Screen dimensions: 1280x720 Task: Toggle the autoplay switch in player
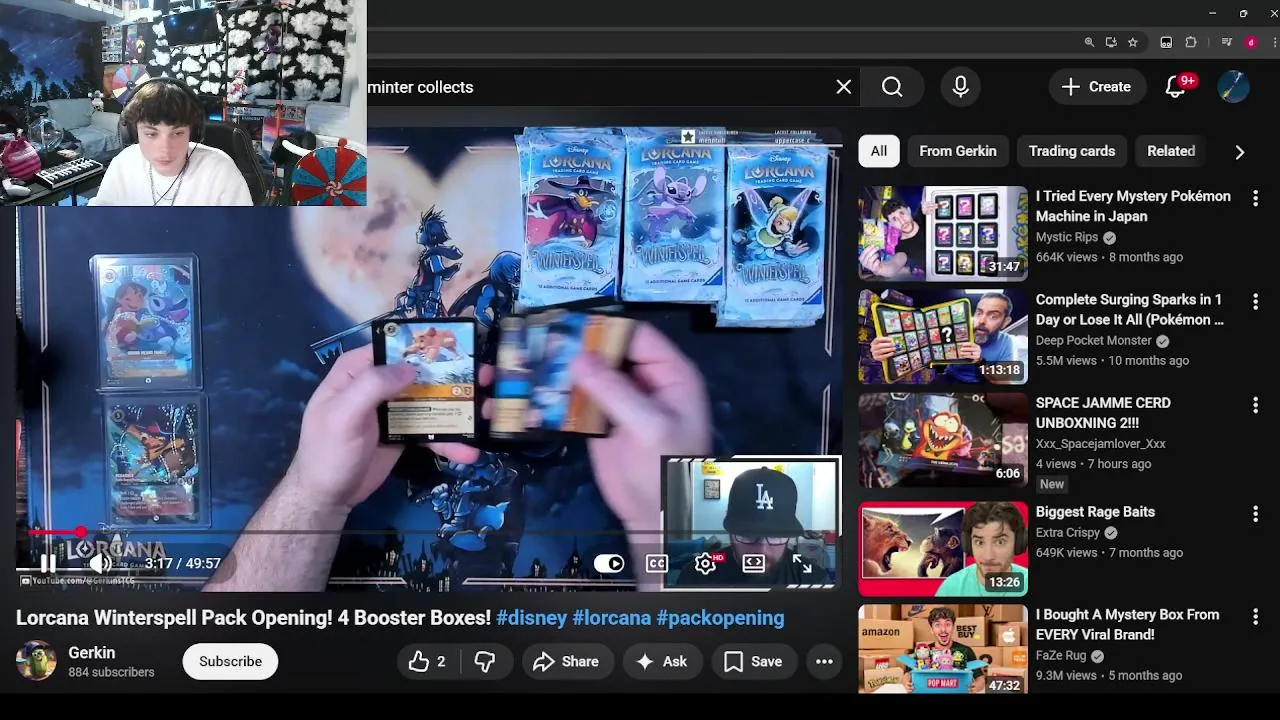pos(609,563)
